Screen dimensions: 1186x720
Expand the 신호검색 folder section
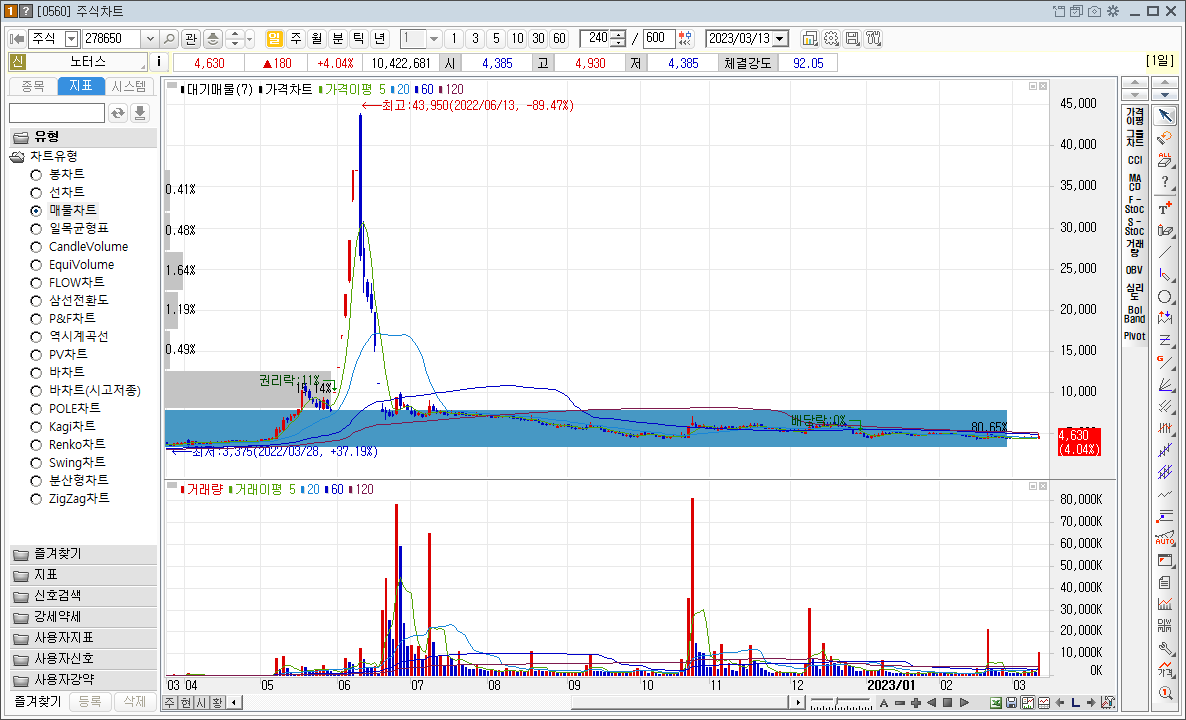[83, 596]
